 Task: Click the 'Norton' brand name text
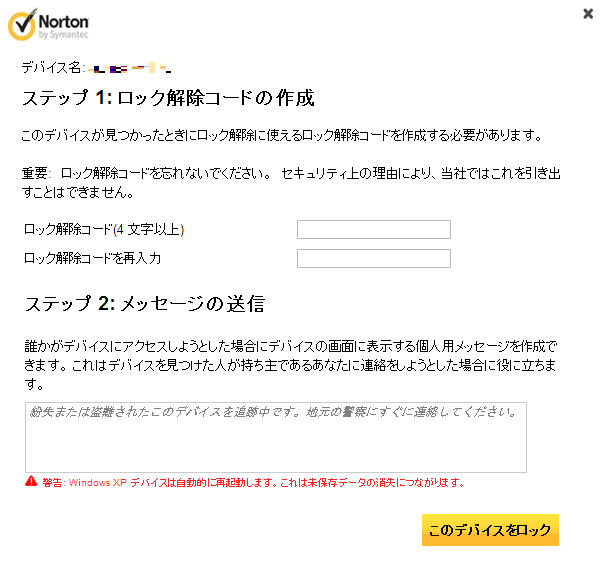point(64,22)
